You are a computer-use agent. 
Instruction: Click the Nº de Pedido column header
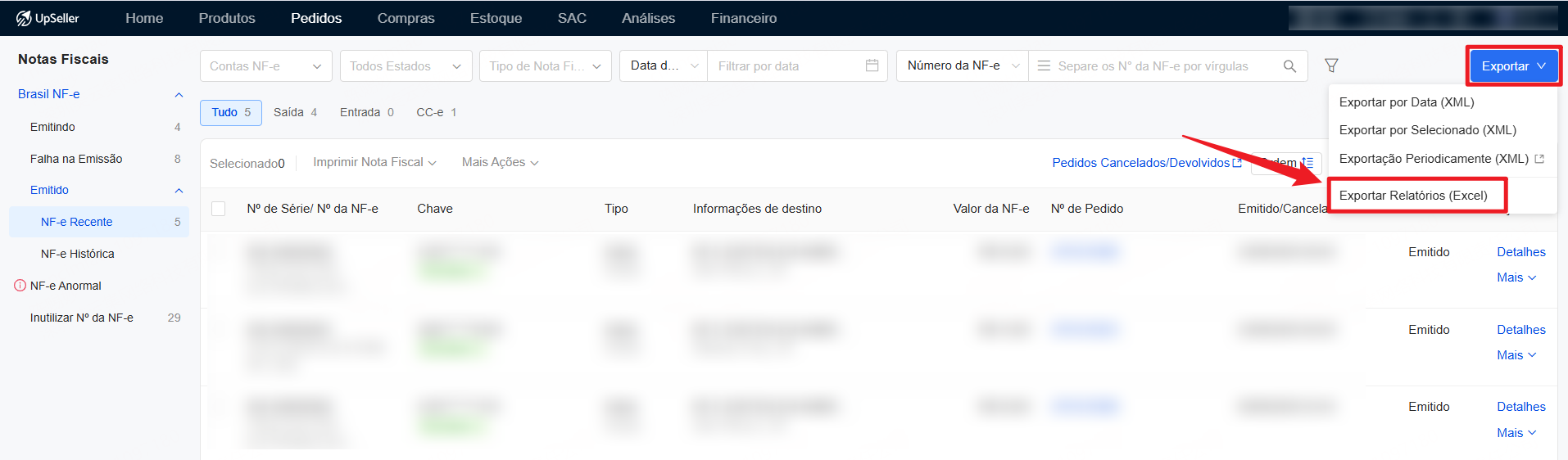coord(1087,209)
